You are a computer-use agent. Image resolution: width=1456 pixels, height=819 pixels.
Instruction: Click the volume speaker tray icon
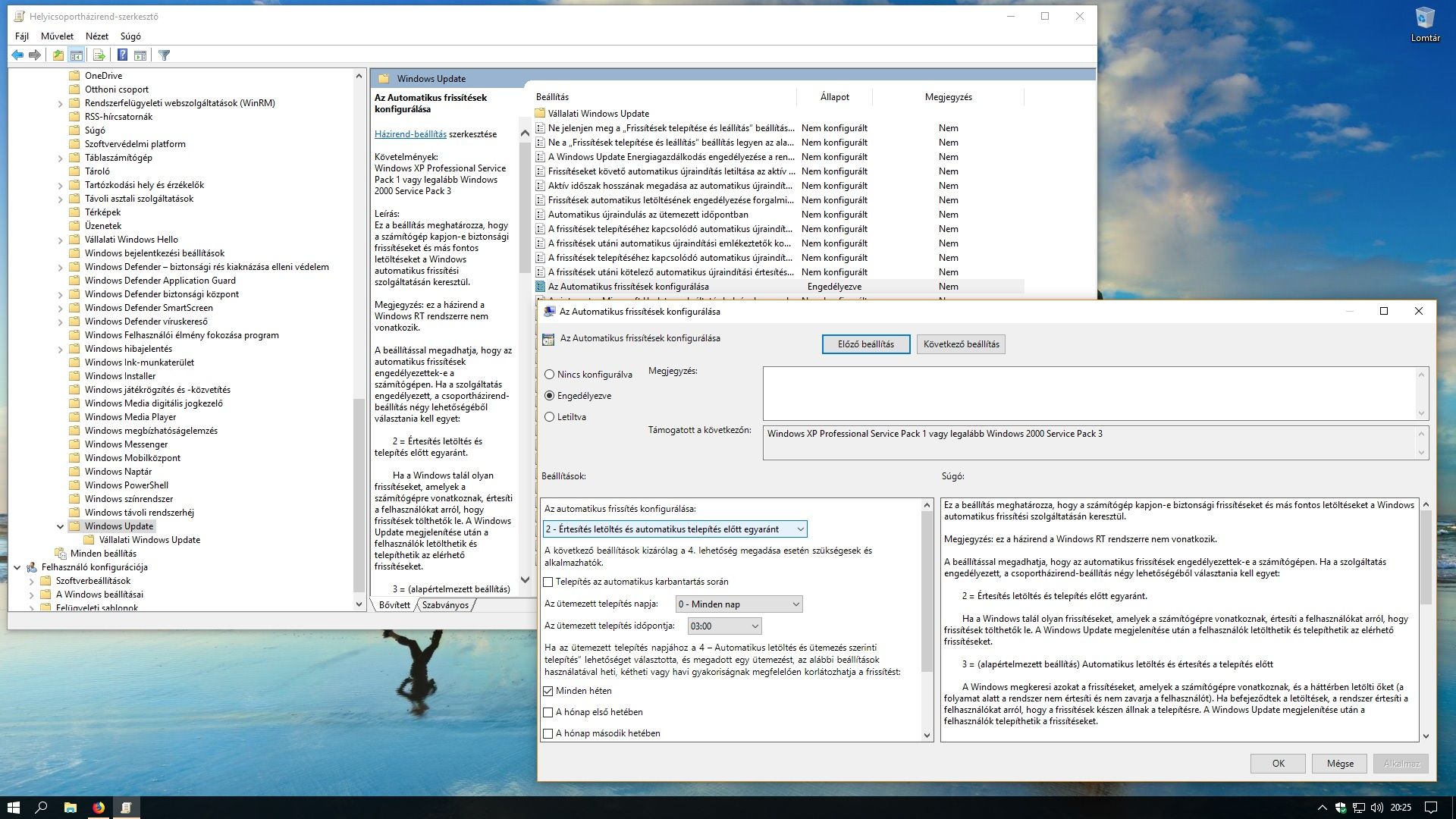click(1377, 808)
